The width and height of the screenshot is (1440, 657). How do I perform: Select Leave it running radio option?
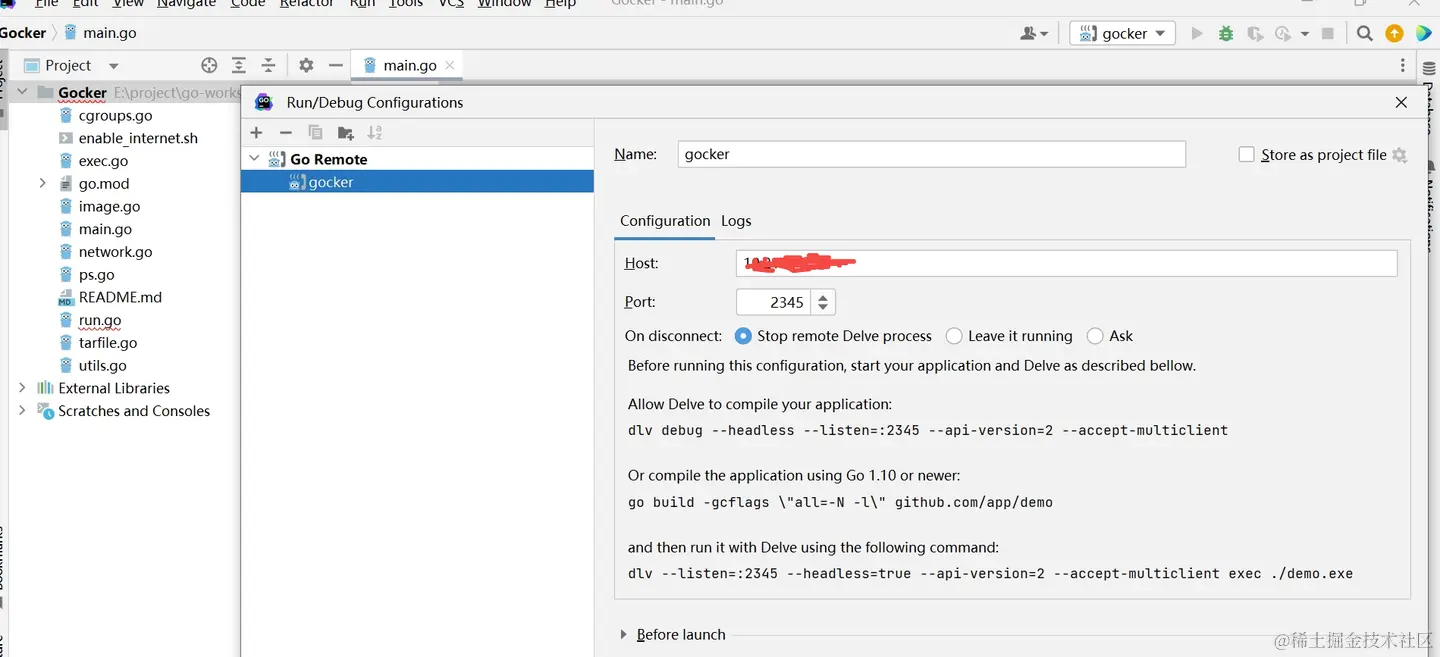click(954, 336)
